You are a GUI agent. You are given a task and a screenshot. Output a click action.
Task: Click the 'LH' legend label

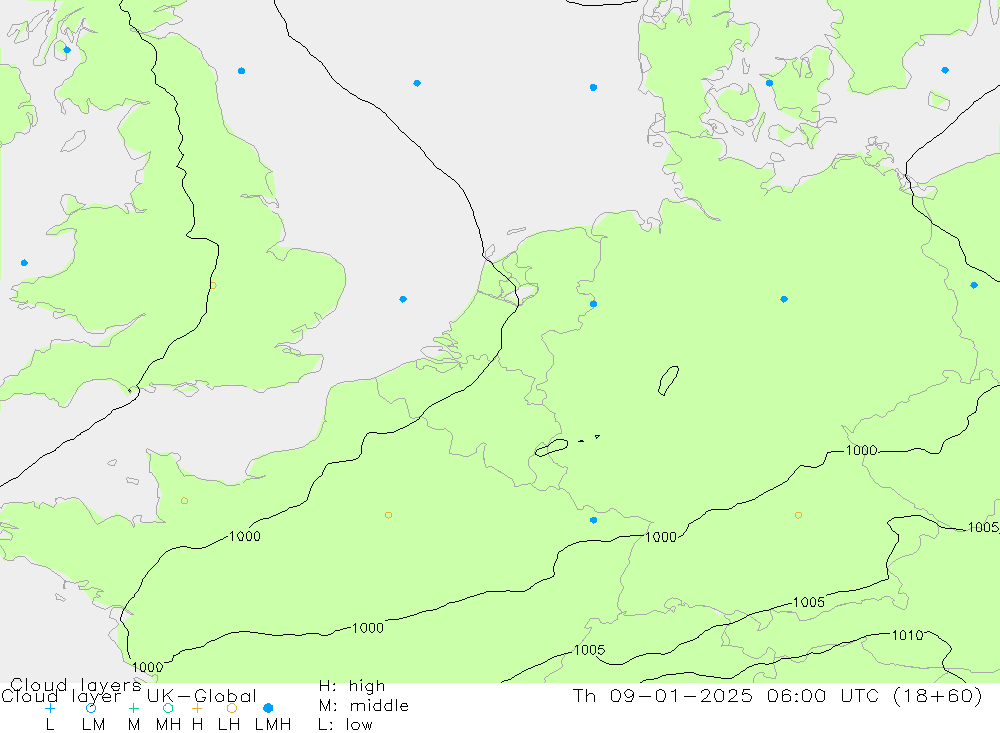(x=228, y=725)
